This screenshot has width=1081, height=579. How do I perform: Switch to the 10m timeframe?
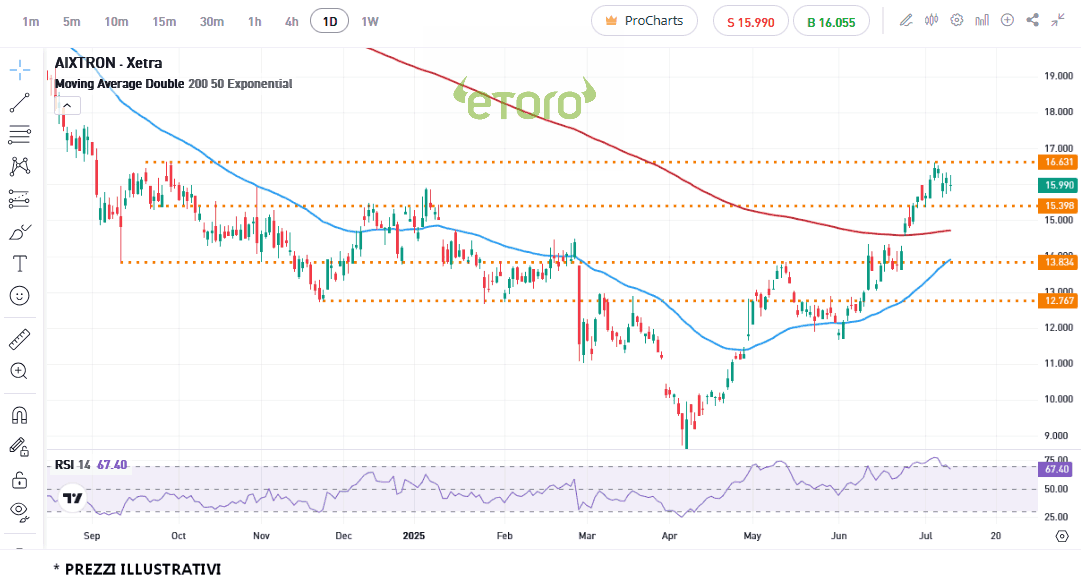click(x=117, y=21)
